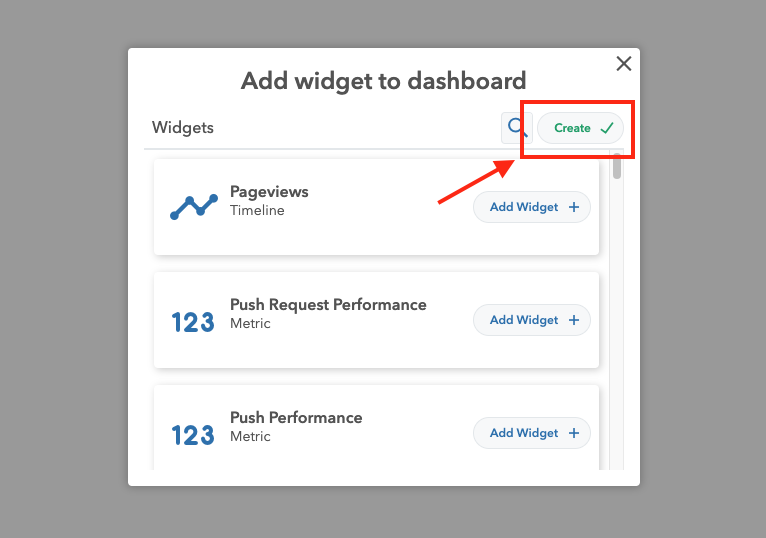Click the green checkmark on Create
Screen dimensions: 766x538
[607, 128]
